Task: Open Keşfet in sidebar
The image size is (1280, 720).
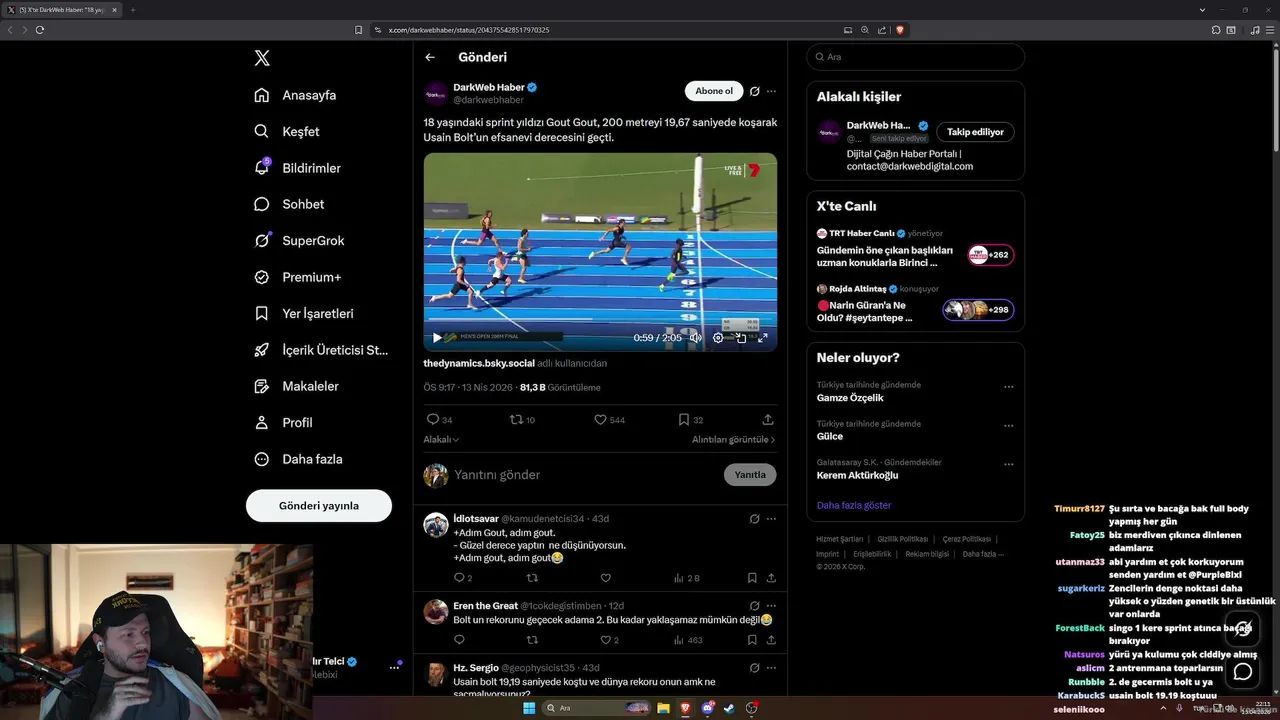Action: click(287, 131)
